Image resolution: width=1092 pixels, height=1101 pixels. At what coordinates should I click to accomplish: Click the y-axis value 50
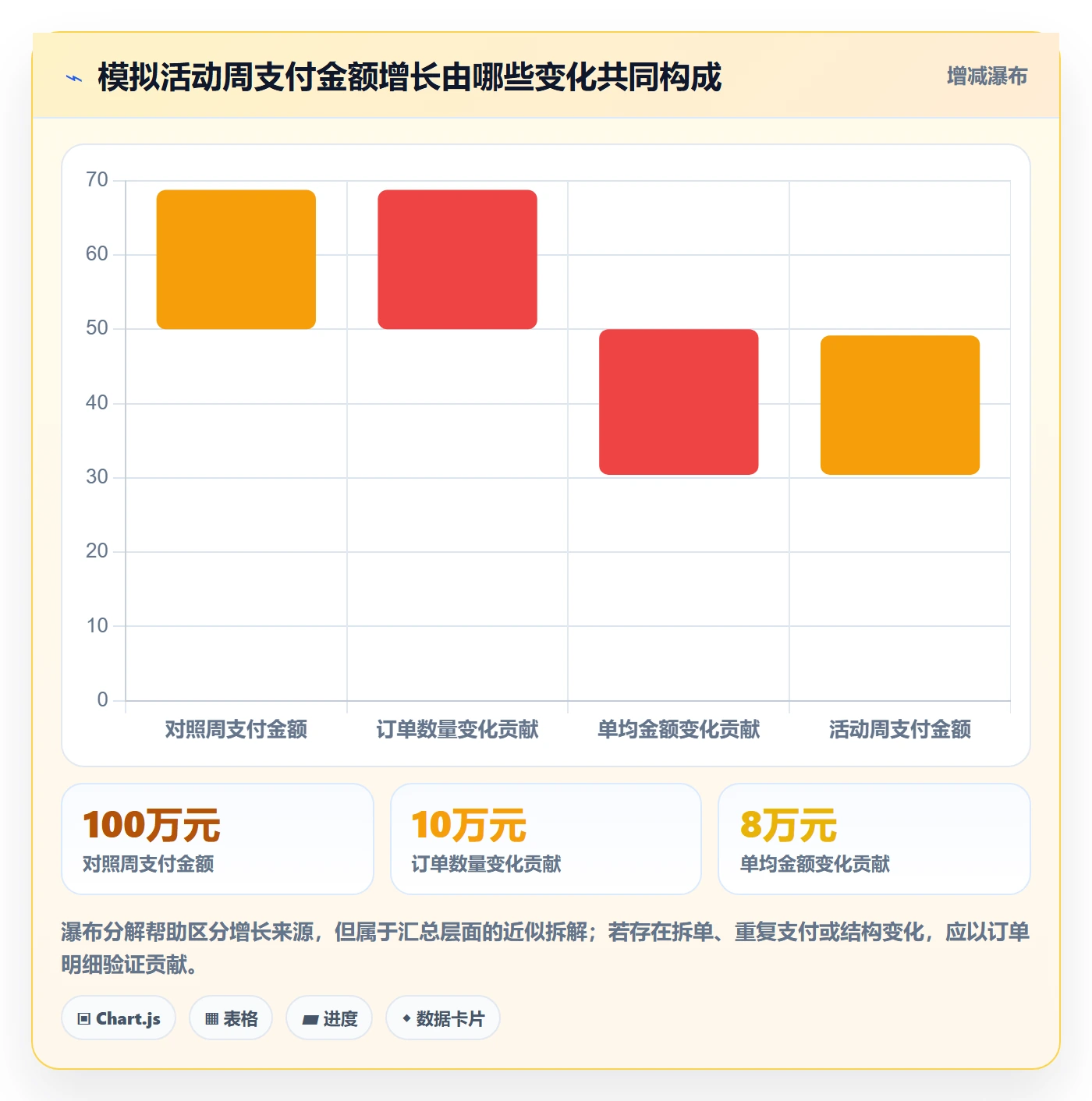coord(97,328)
